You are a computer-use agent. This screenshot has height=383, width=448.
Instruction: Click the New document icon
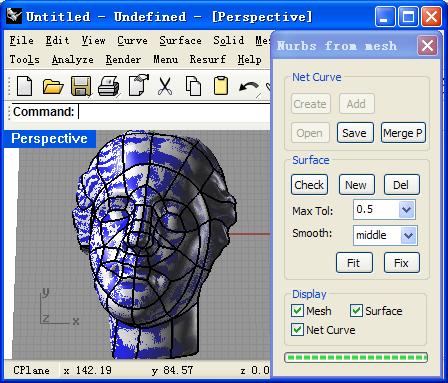click(x=24, y=86)
